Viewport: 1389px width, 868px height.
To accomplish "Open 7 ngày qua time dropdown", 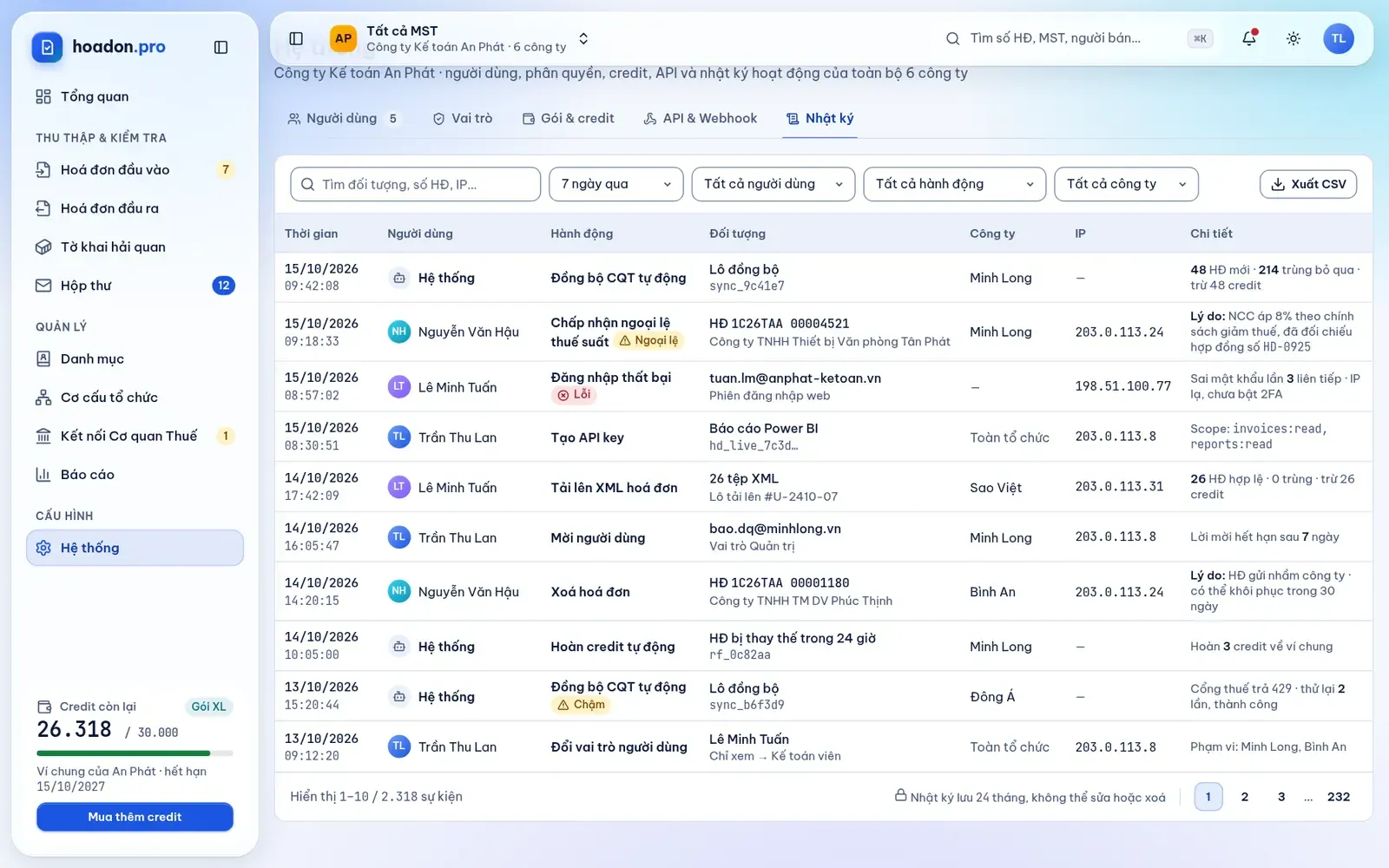I will pos(616,184).
